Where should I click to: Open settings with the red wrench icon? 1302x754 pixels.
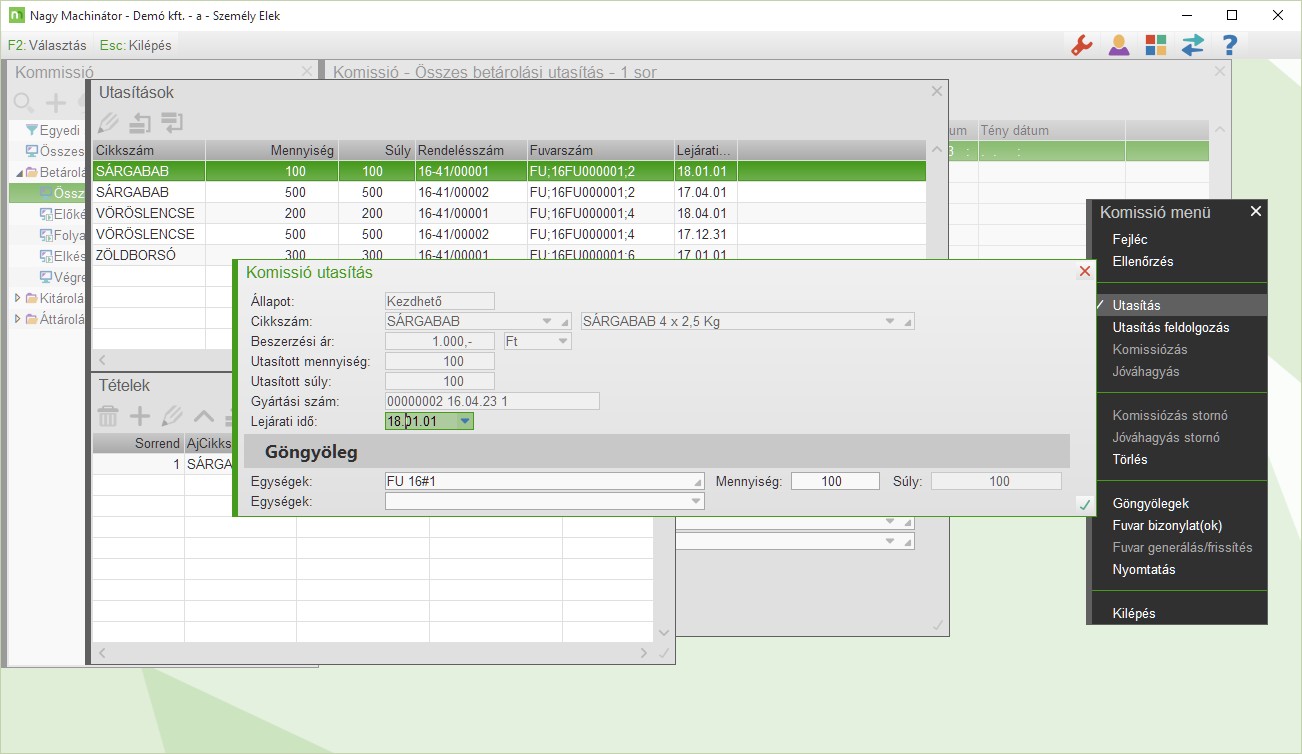coord(1081,45)
